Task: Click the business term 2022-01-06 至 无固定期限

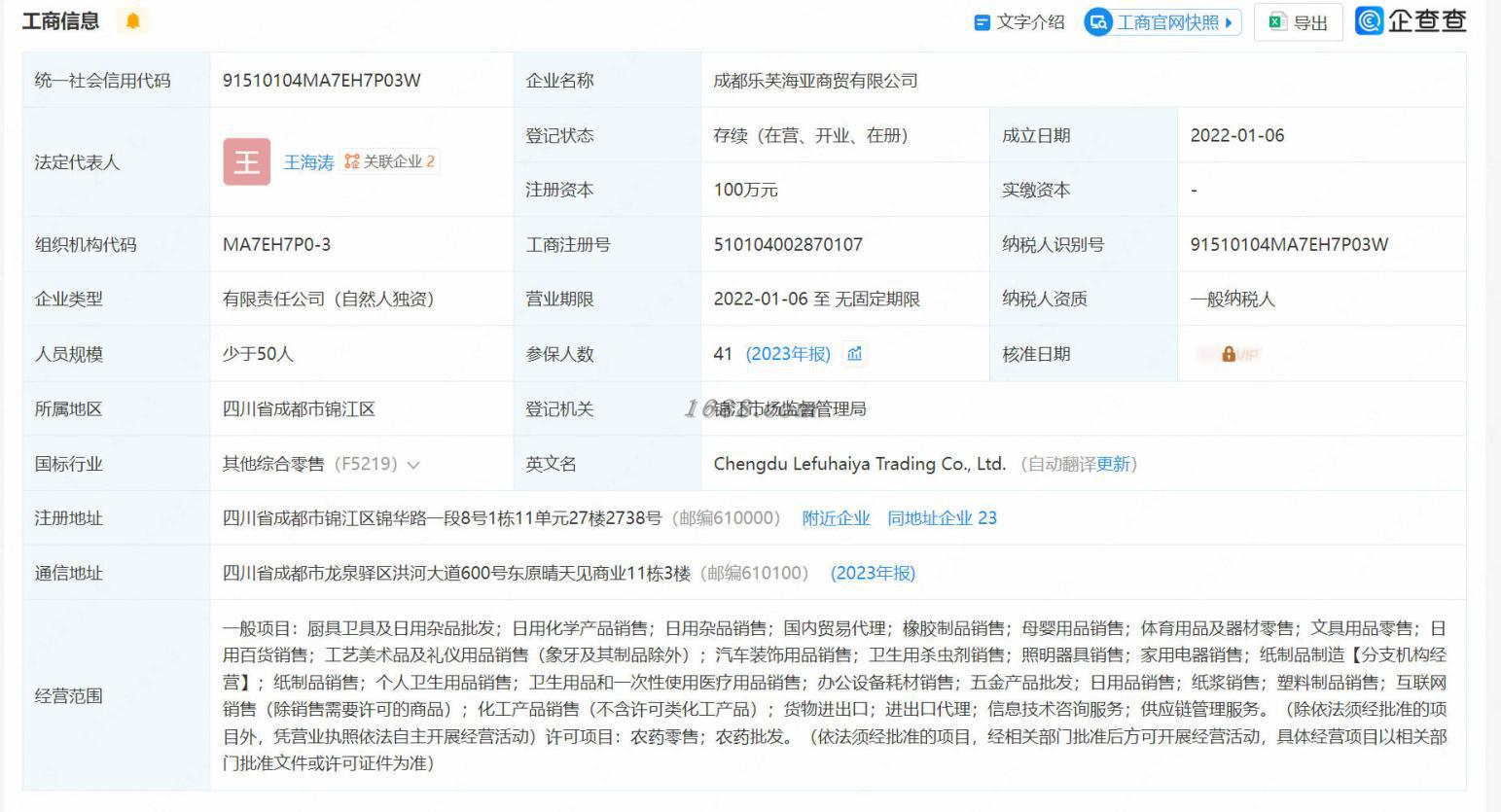Action: pyautogui.click(x=816, y=299)
